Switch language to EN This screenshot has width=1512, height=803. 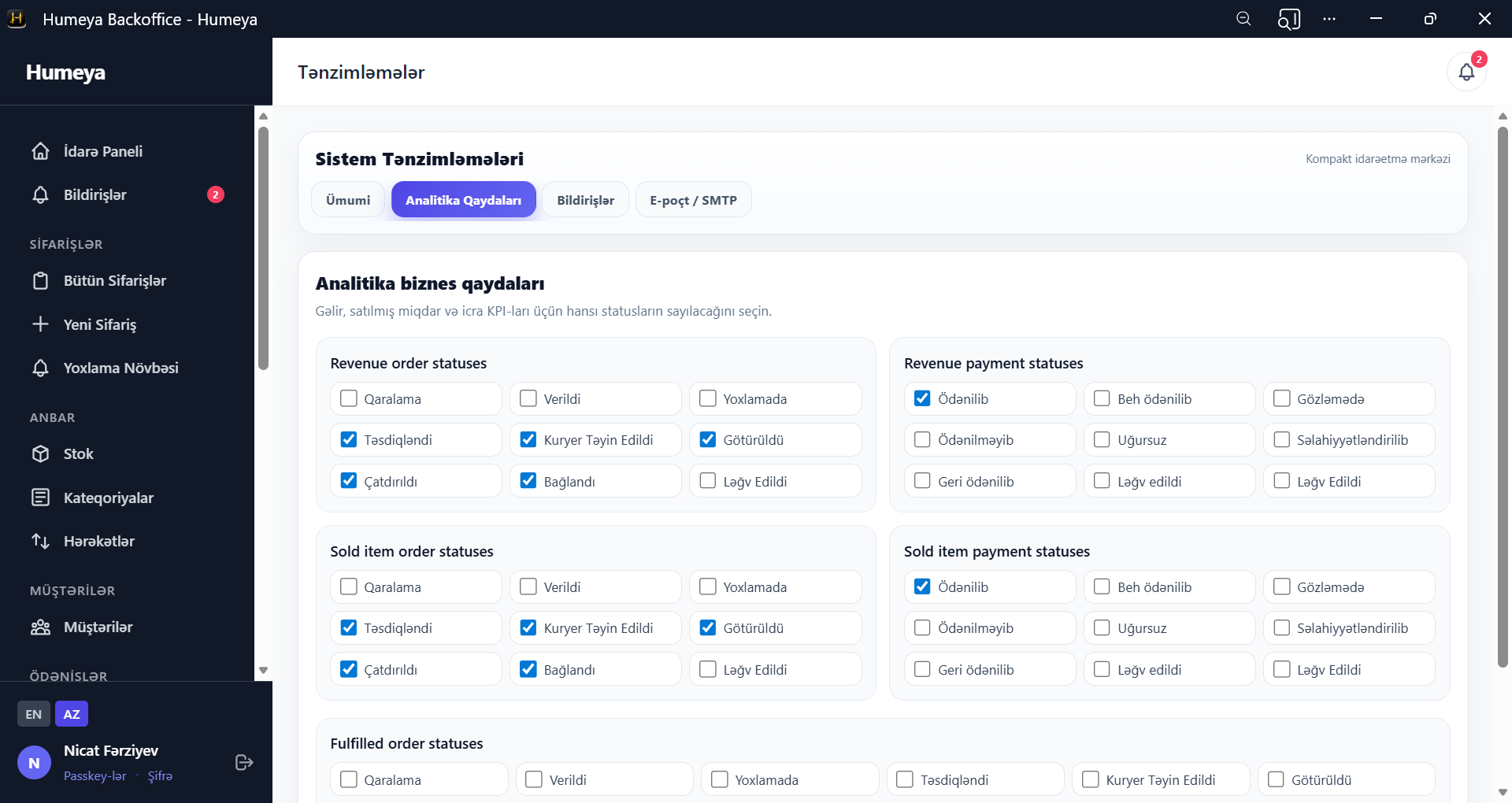(33, 714)
